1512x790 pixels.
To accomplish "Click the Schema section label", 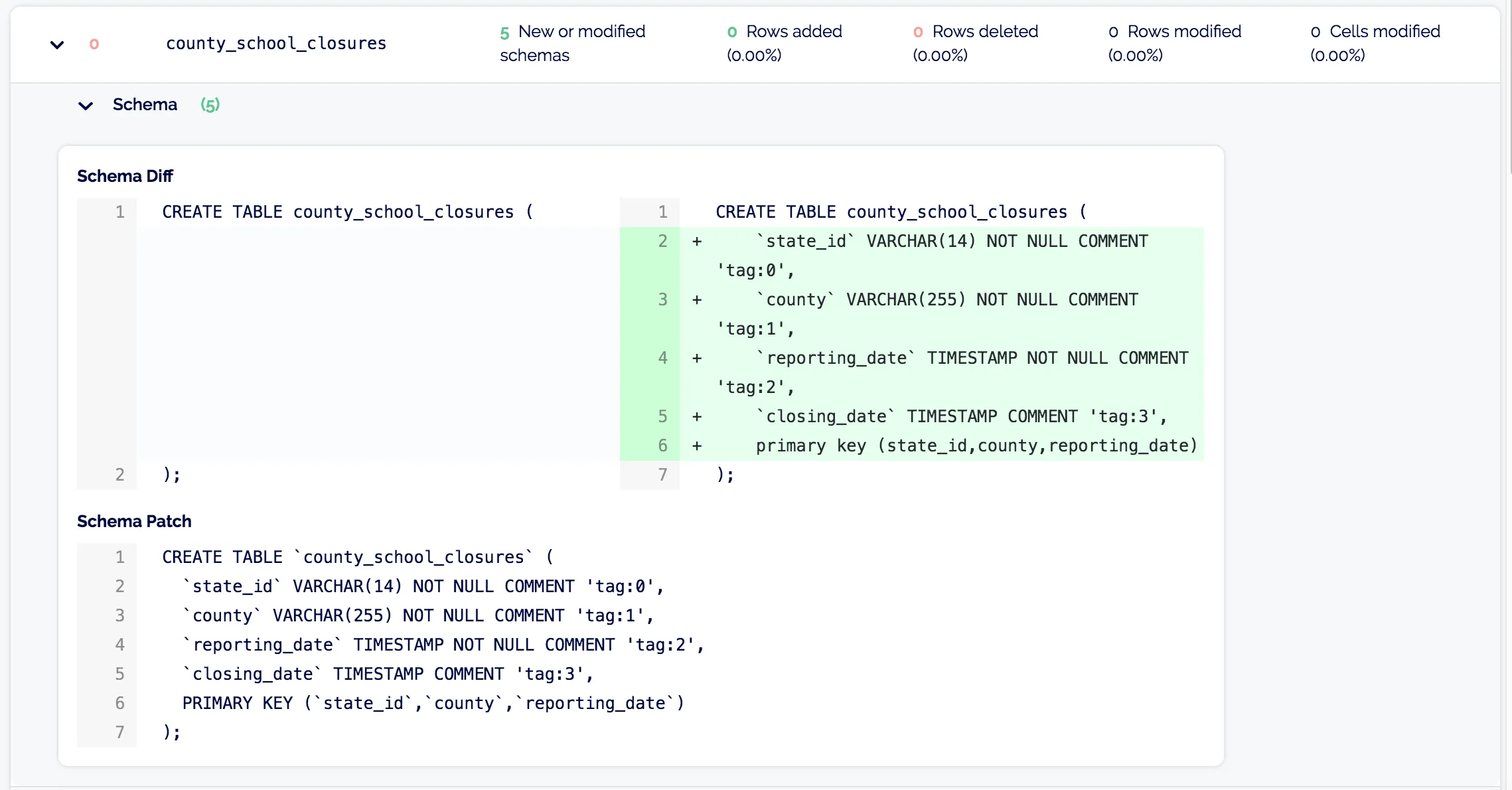I will [145, 105].
